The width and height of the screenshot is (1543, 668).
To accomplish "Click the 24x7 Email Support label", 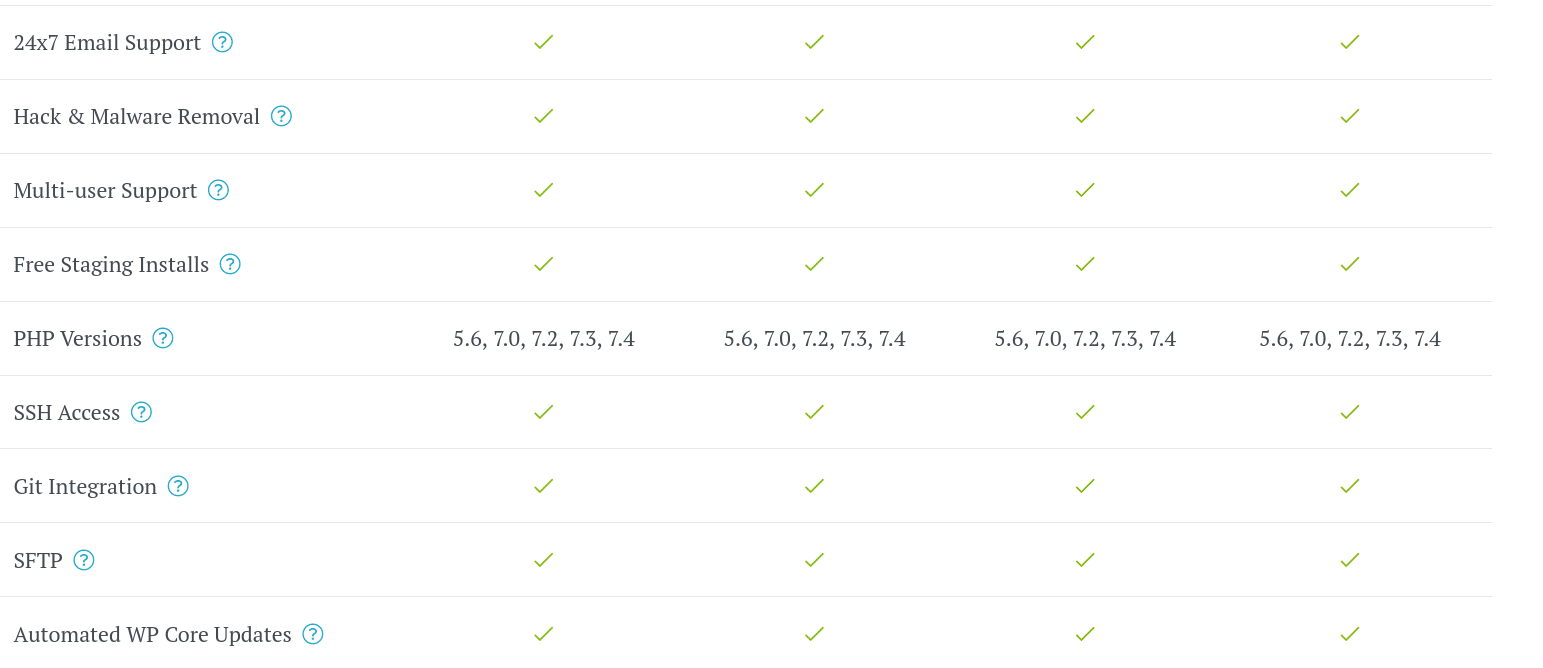I will coord(107,43).
